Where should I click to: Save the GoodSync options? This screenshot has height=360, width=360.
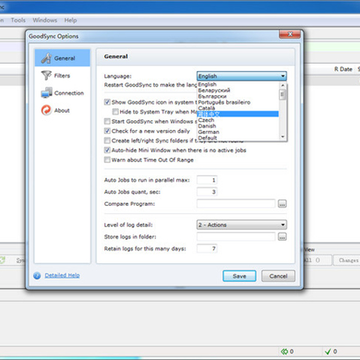pyautogui.click(x=239, y=276)
